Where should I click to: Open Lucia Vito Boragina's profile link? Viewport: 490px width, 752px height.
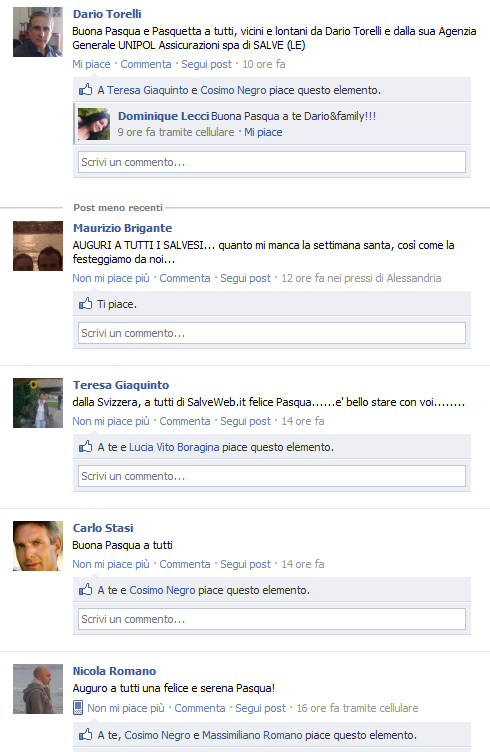(174, 447)
